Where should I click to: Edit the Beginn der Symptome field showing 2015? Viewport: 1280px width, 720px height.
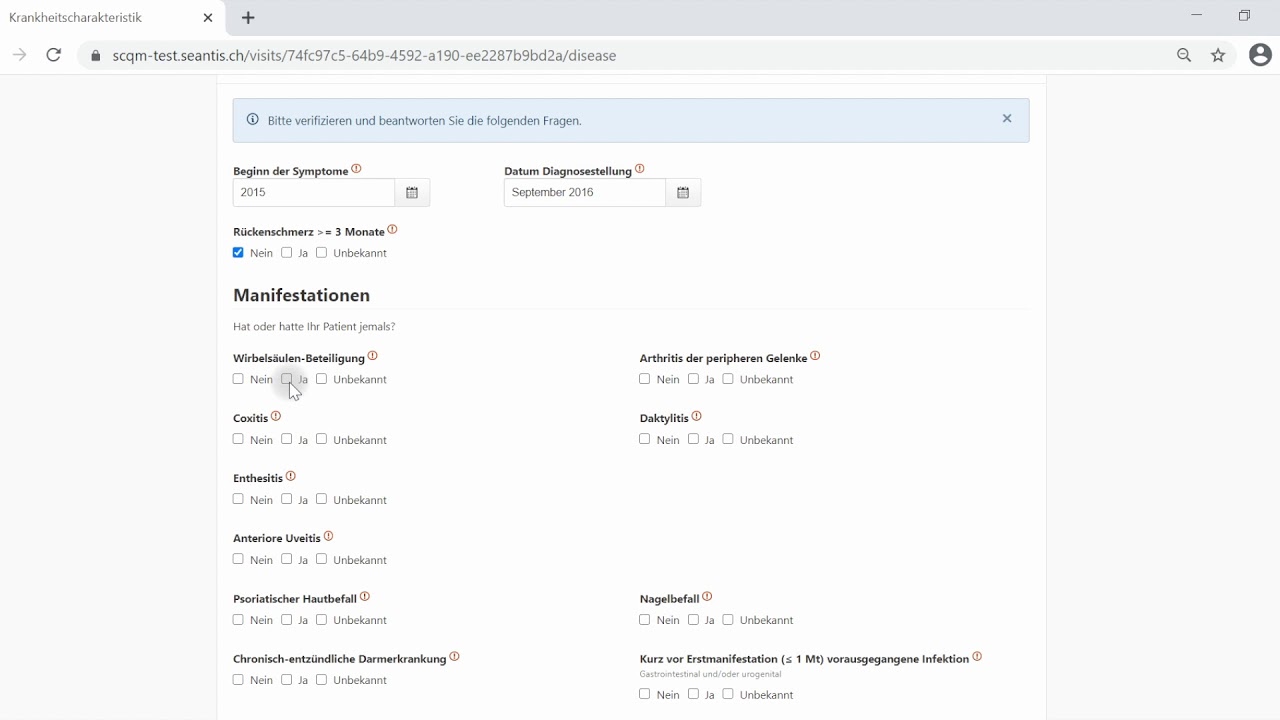coord(314,192)
